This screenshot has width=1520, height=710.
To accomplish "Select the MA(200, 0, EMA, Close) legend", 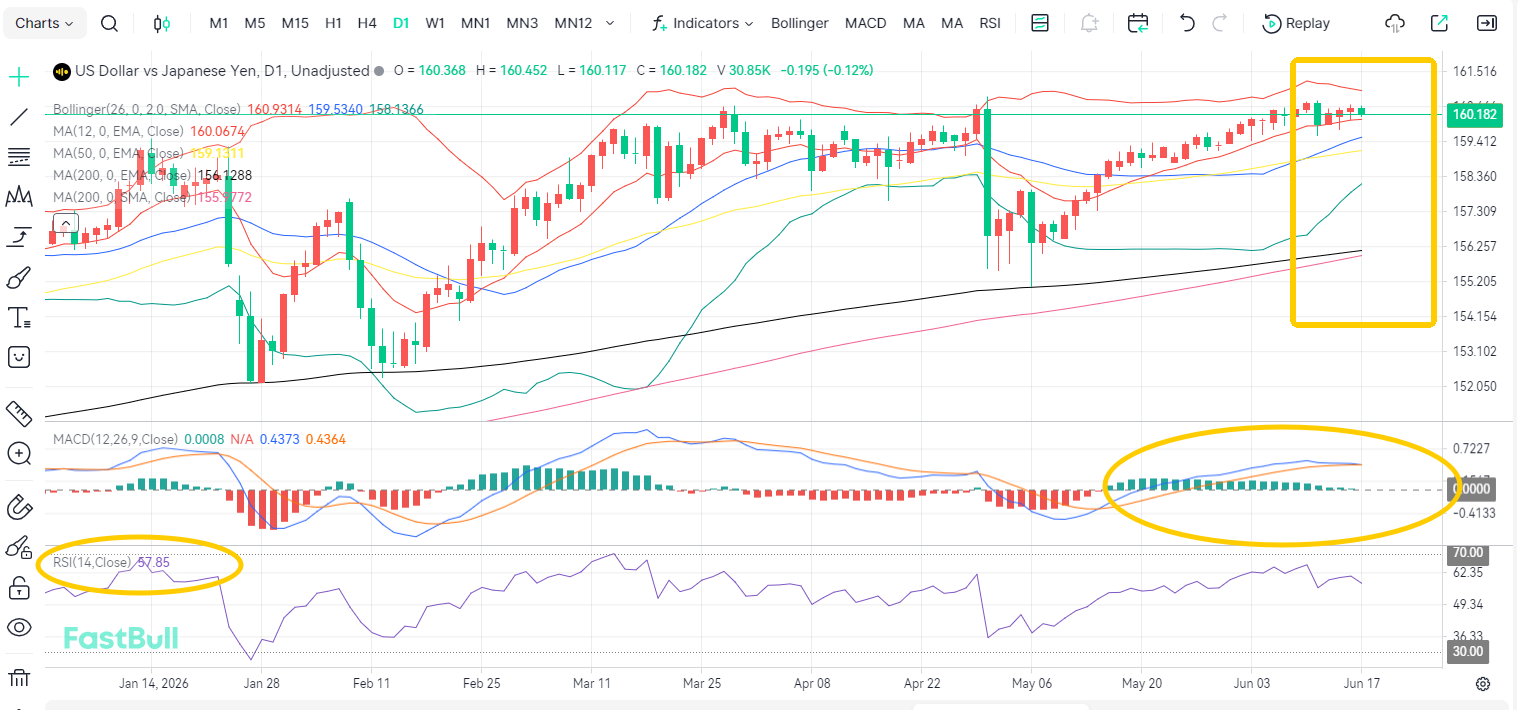I will pos(123,175).
